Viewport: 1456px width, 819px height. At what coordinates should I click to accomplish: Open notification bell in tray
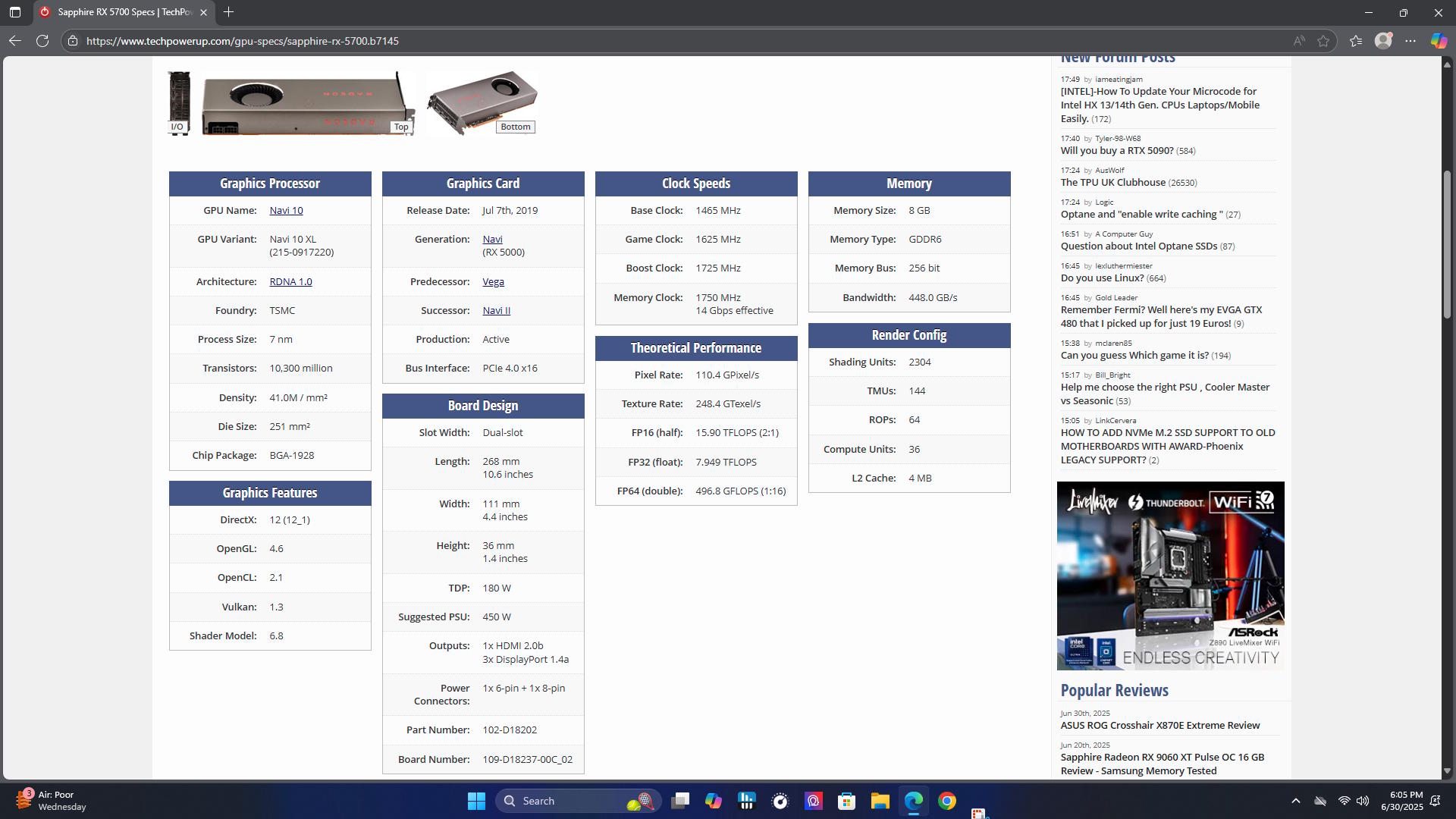click(1436, 801)
